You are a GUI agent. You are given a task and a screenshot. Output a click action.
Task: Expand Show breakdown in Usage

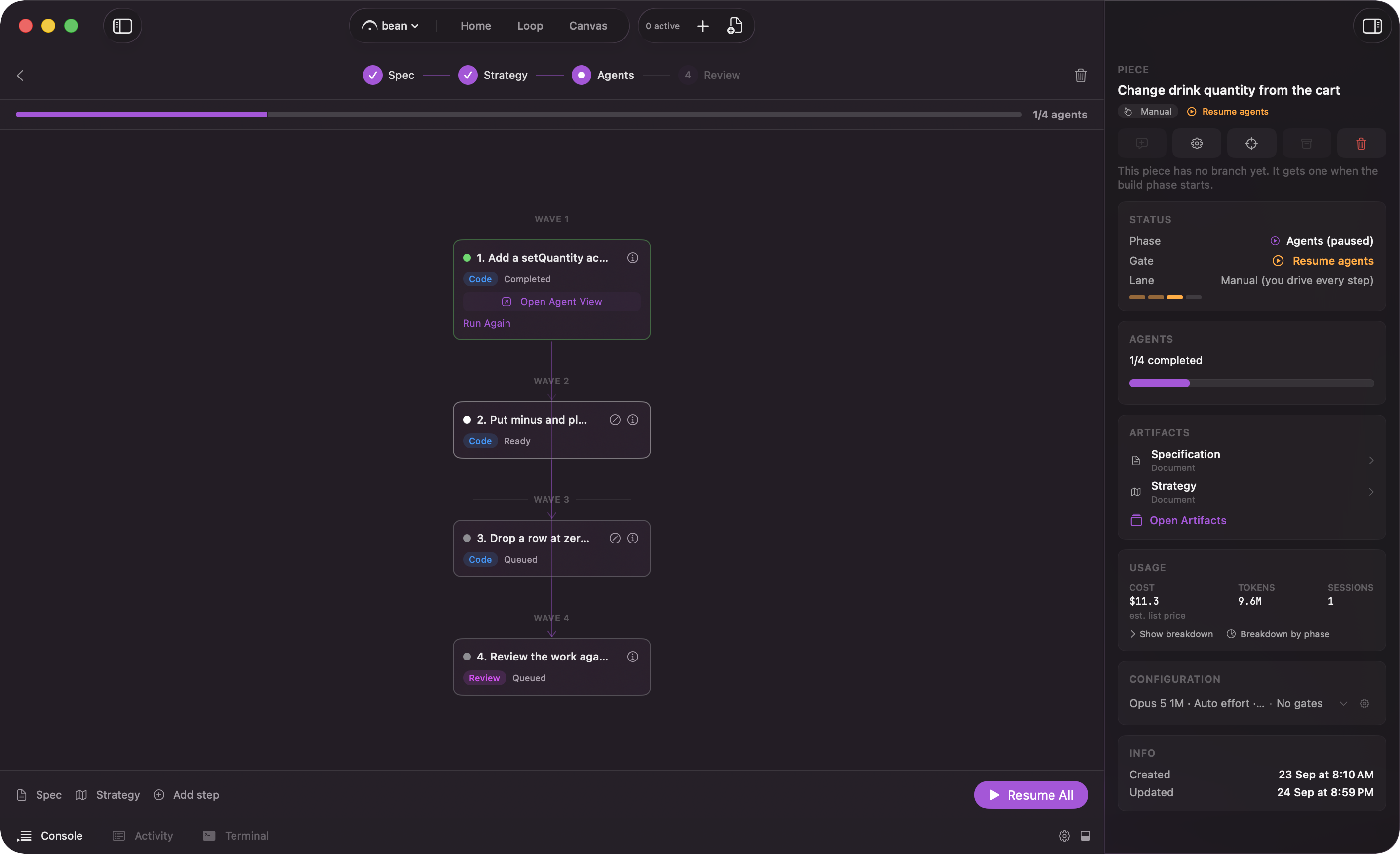pyautogui.click(x=1171, y=633)
